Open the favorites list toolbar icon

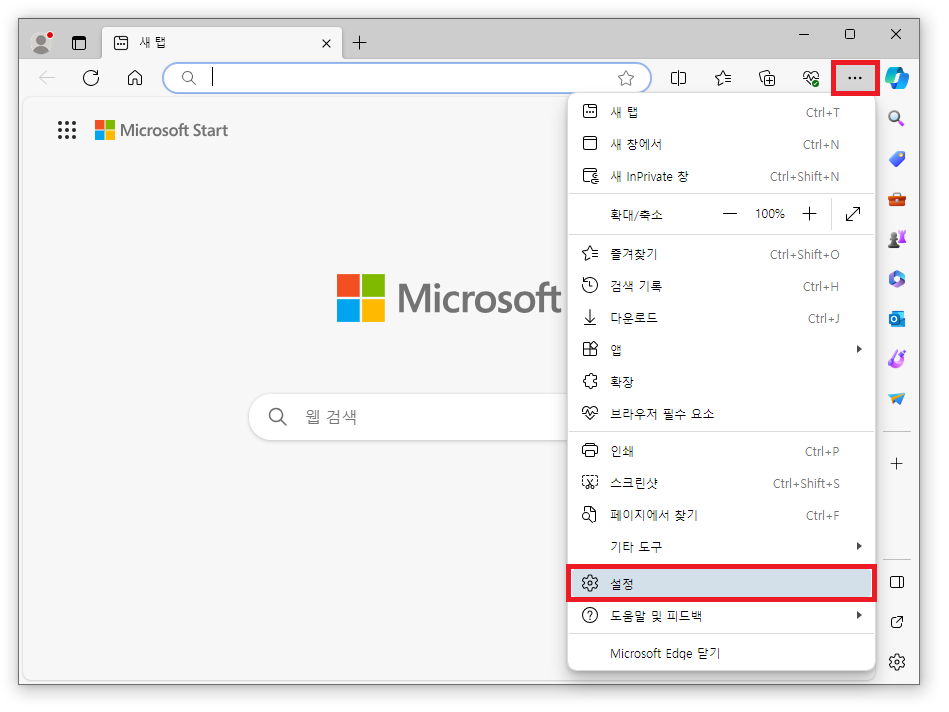coord(723,78)
